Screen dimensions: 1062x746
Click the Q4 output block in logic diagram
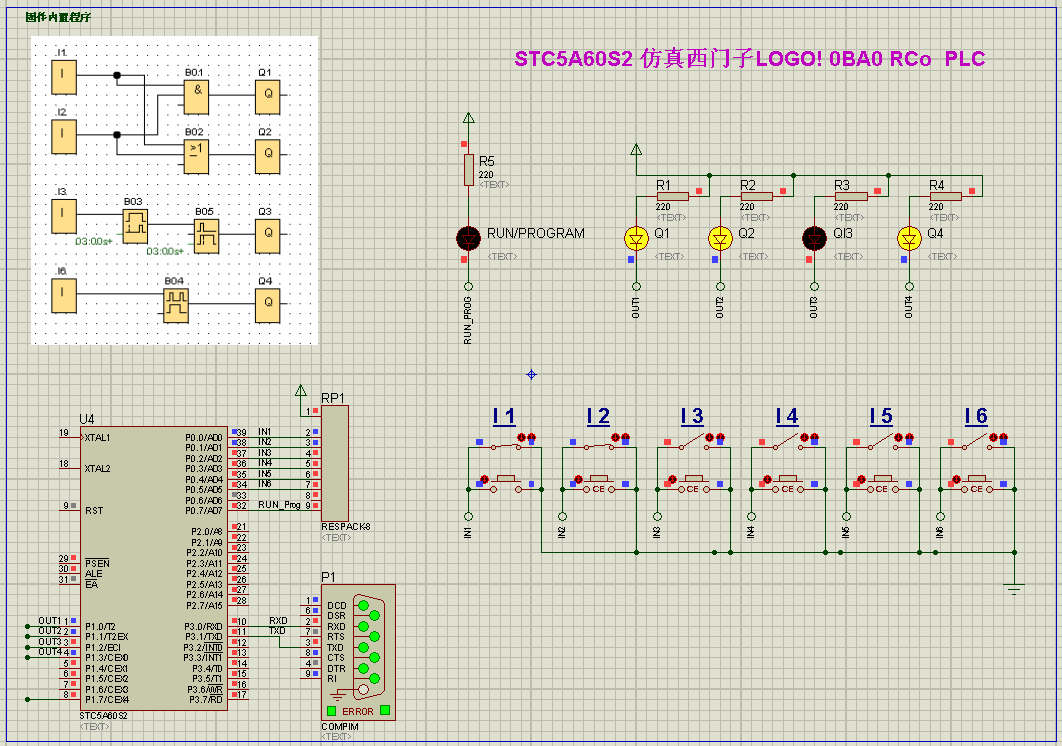click(268, 305)
